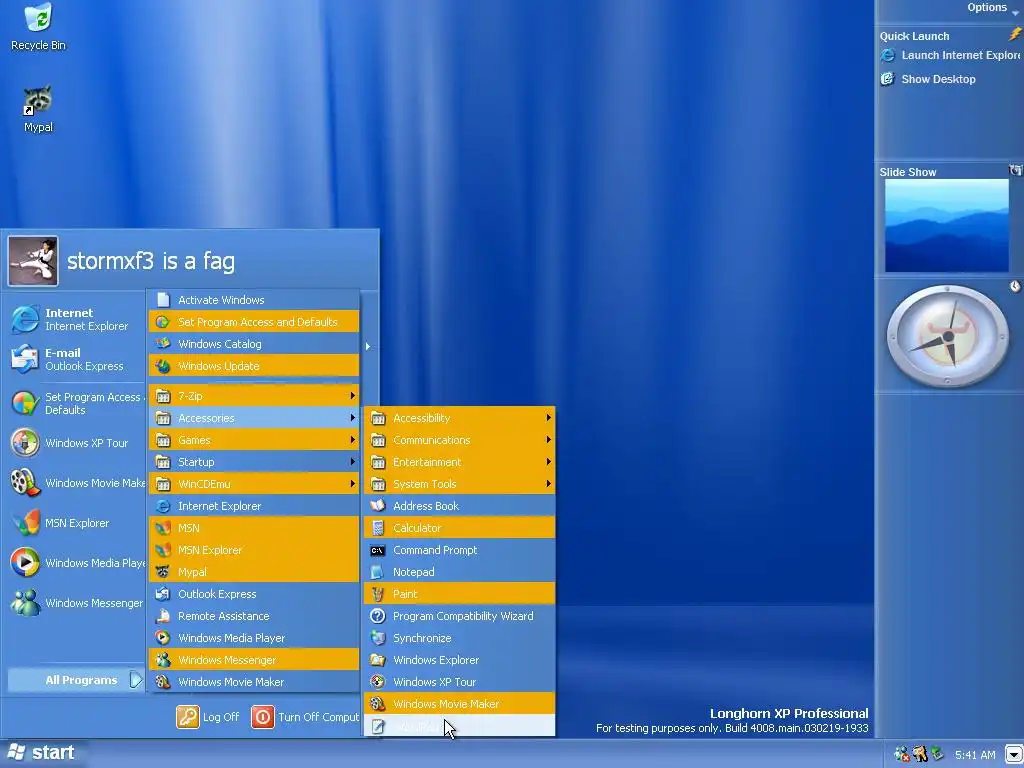Select the highlighted WordPad entry
The width and height of the screenshot is (1024, 768).
pyautogui.click(x=460, y=726)
